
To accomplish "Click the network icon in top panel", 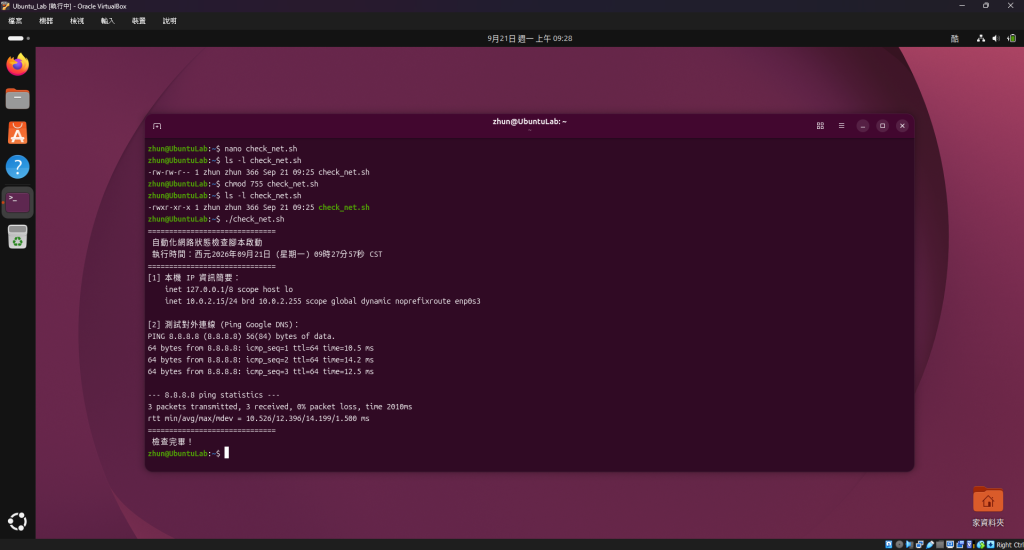I will click(x=981, y=39).
